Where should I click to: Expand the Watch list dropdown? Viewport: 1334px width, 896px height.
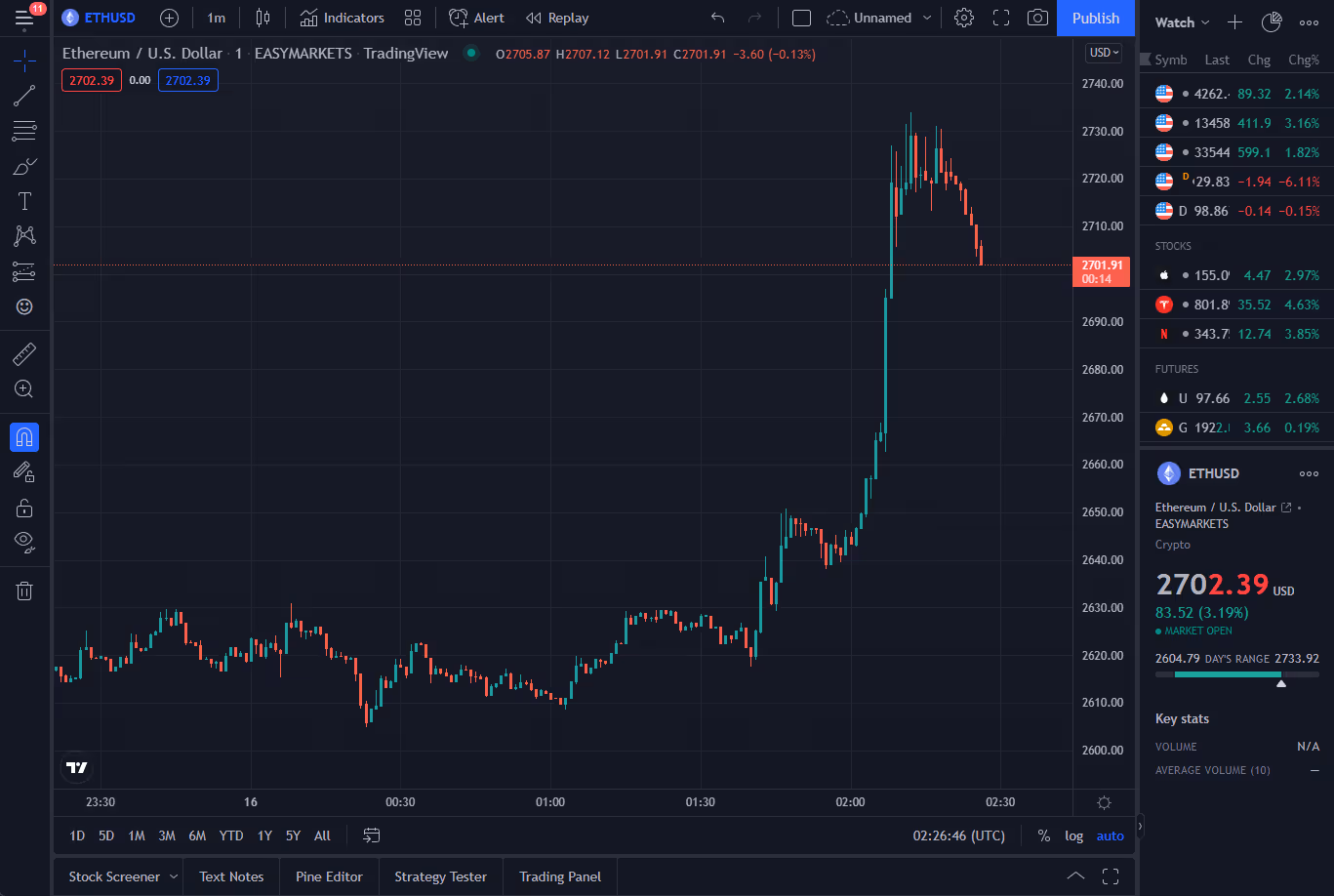(1182, 22)
